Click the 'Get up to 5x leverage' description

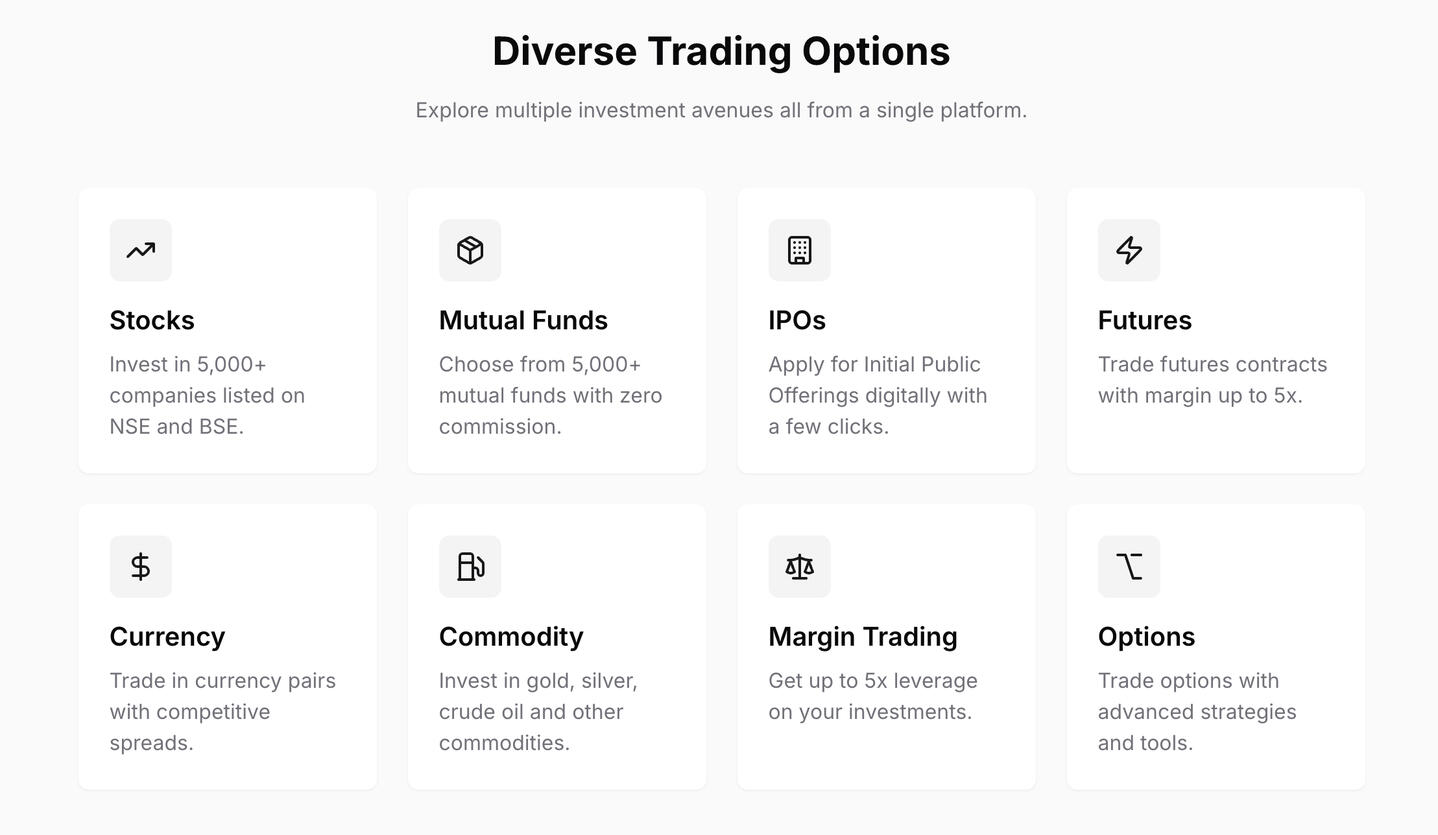[x=873, y=696]
